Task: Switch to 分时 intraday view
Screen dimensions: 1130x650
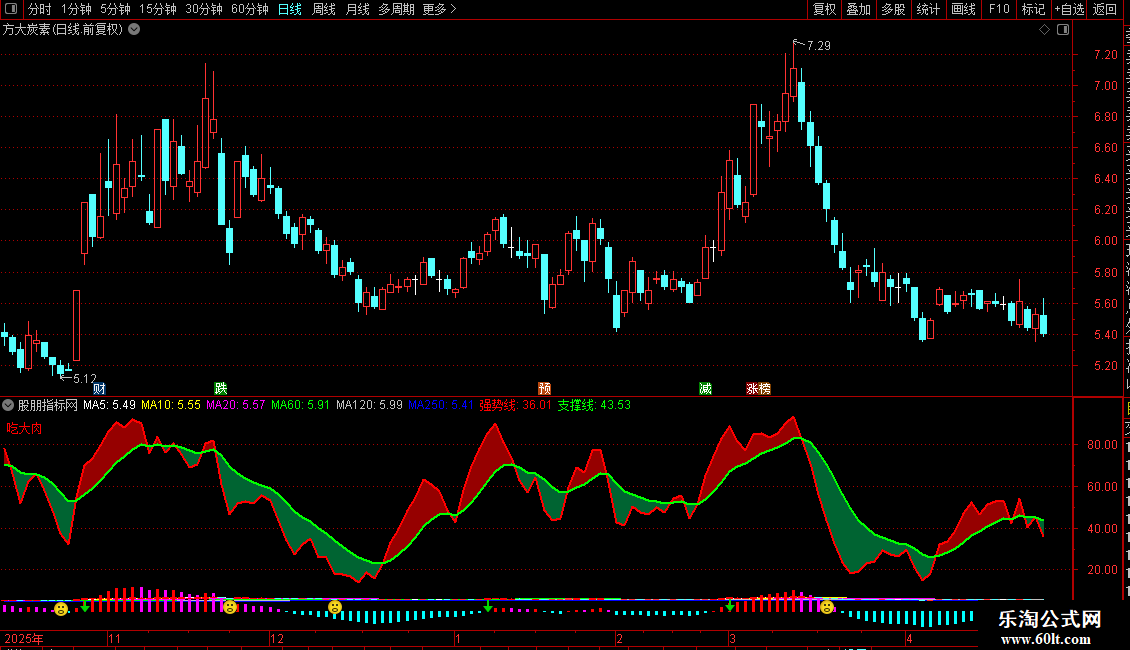Action: click(40, 9)
